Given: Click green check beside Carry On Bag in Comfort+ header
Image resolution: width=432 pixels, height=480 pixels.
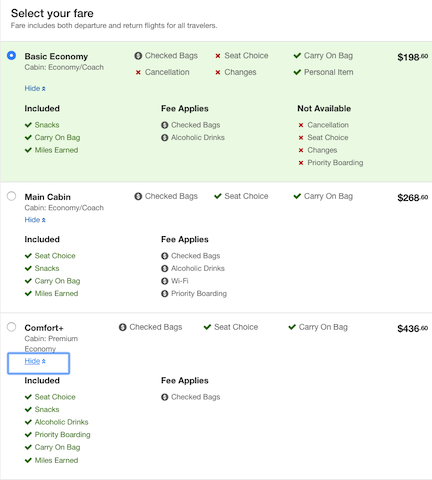Looking at the screenshot, I should 292,327.
